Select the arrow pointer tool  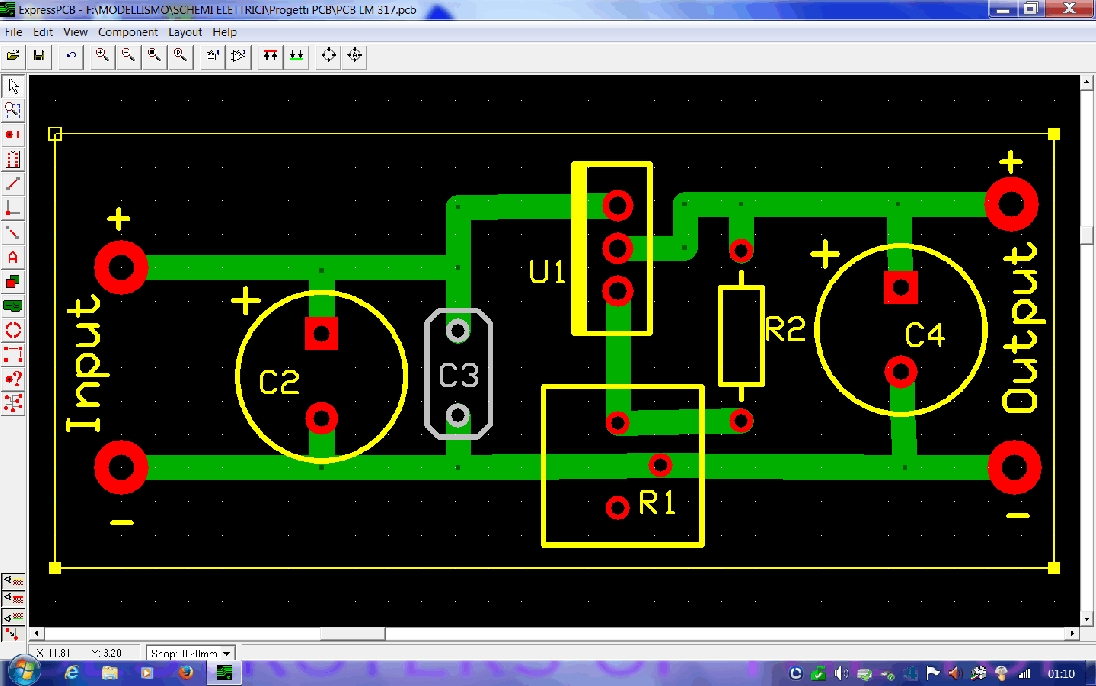pyautogui.click(x=13, y=86)
